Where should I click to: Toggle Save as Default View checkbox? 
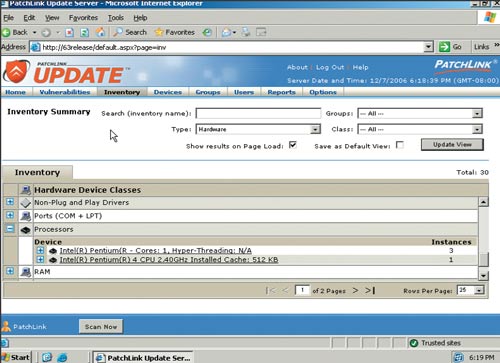coord(400,145)
